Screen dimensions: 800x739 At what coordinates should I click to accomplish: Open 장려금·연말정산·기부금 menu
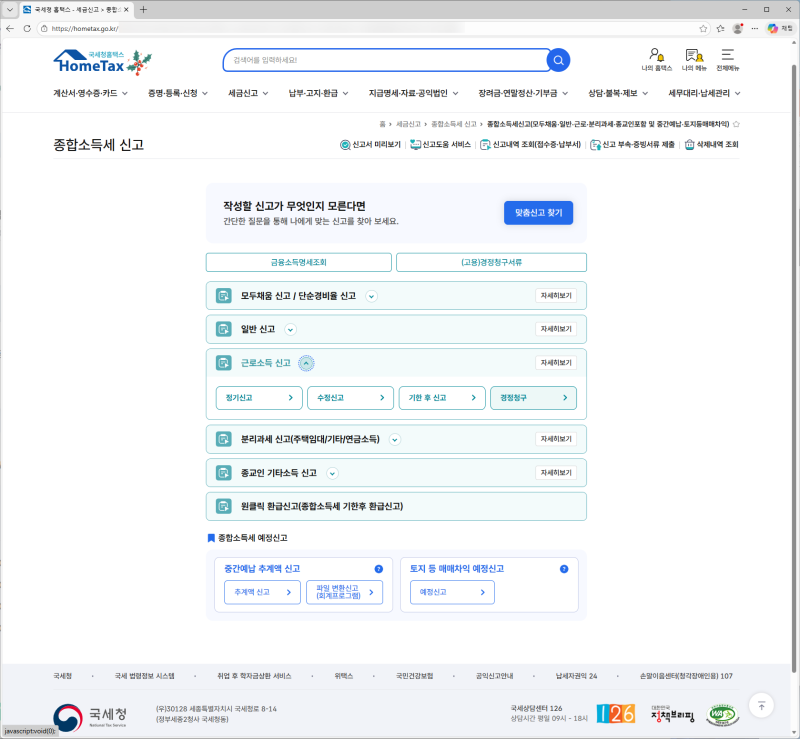click(523, 93)
